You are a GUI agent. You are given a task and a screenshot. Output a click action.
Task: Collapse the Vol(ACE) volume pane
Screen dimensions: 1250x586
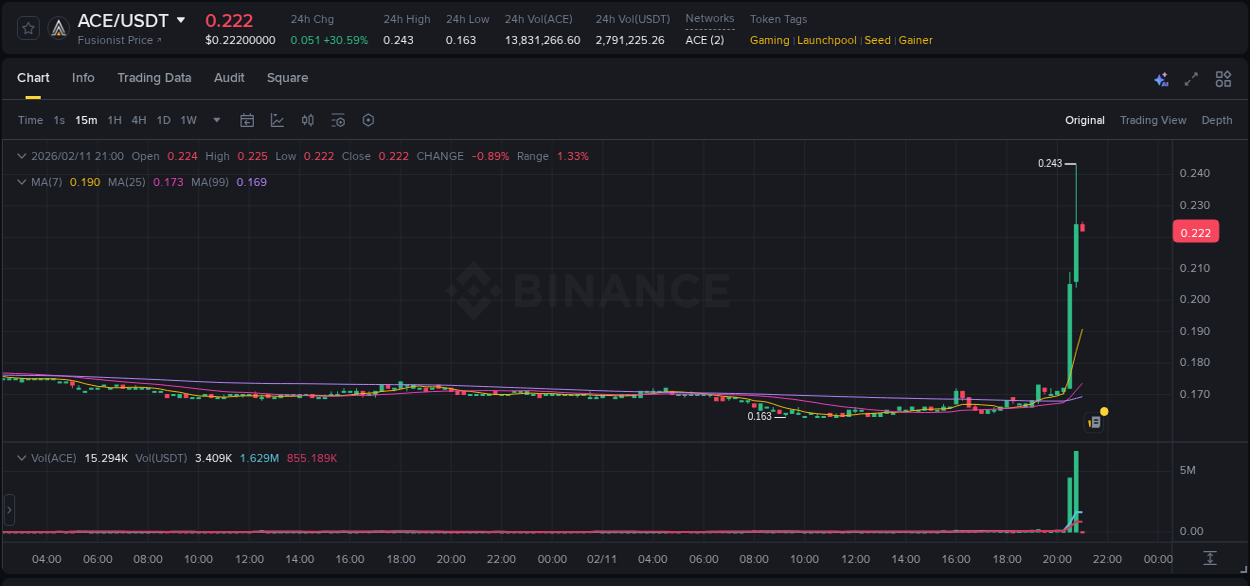20,457
